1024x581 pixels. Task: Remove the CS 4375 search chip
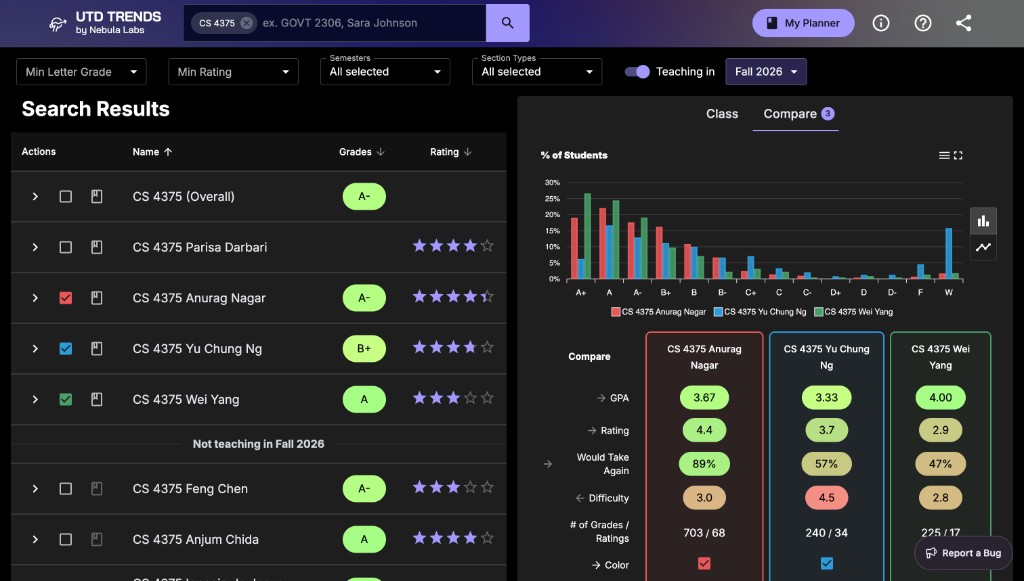coord(246,23)
